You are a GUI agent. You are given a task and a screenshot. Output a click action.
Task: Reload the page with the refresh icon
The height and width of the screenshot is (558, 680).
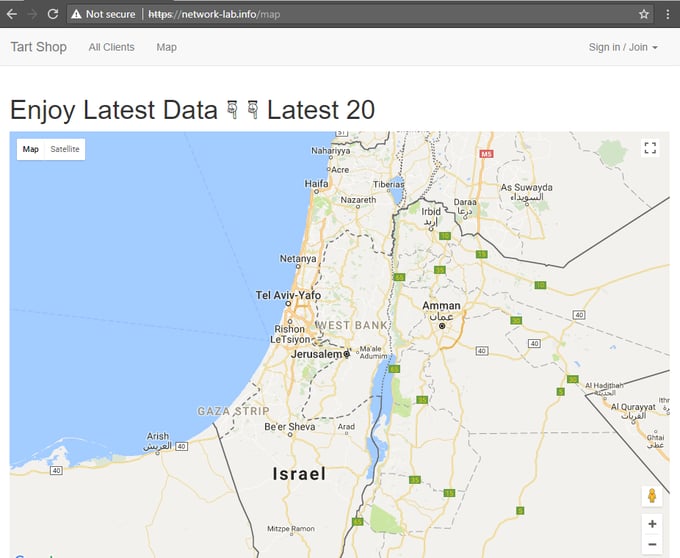(53, 14)
